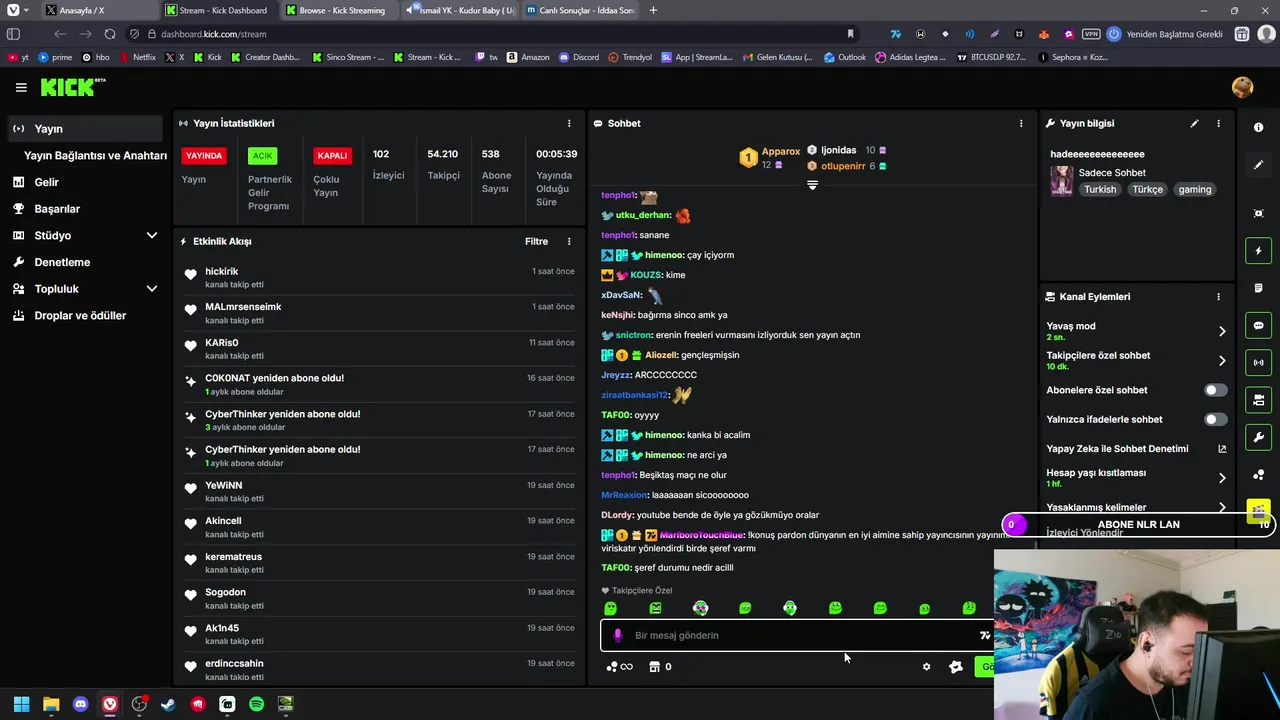Open Yasaklanmış kelimeler chevron

[x=1222, y=508]
